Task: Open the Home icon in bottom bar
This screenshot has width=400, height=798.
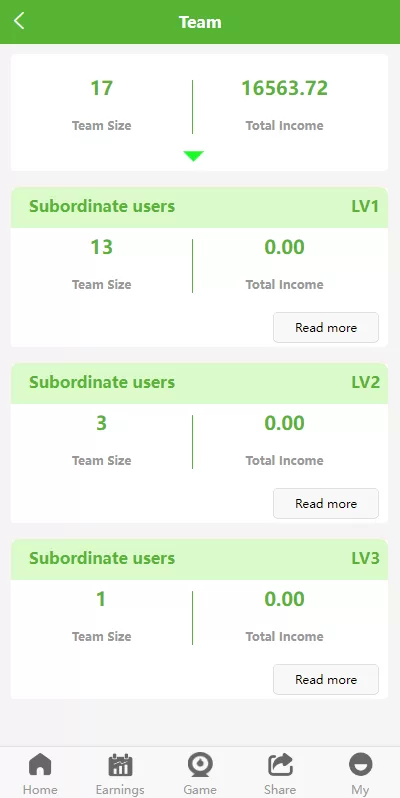Action: pos(40,765)
